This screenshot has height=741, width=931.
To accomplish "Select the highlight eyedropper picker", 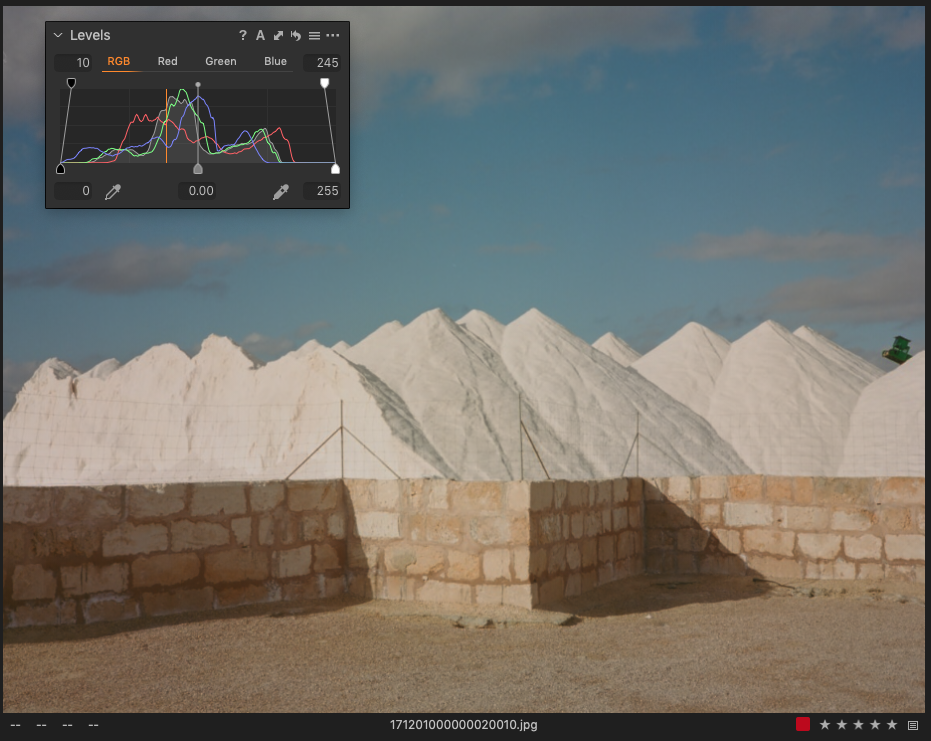I will [280, 190].
